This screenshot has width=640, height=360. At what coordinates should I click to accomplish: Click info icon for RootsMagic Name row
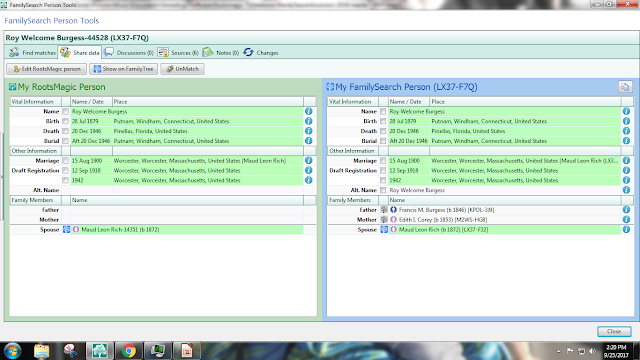coord(309,111)
